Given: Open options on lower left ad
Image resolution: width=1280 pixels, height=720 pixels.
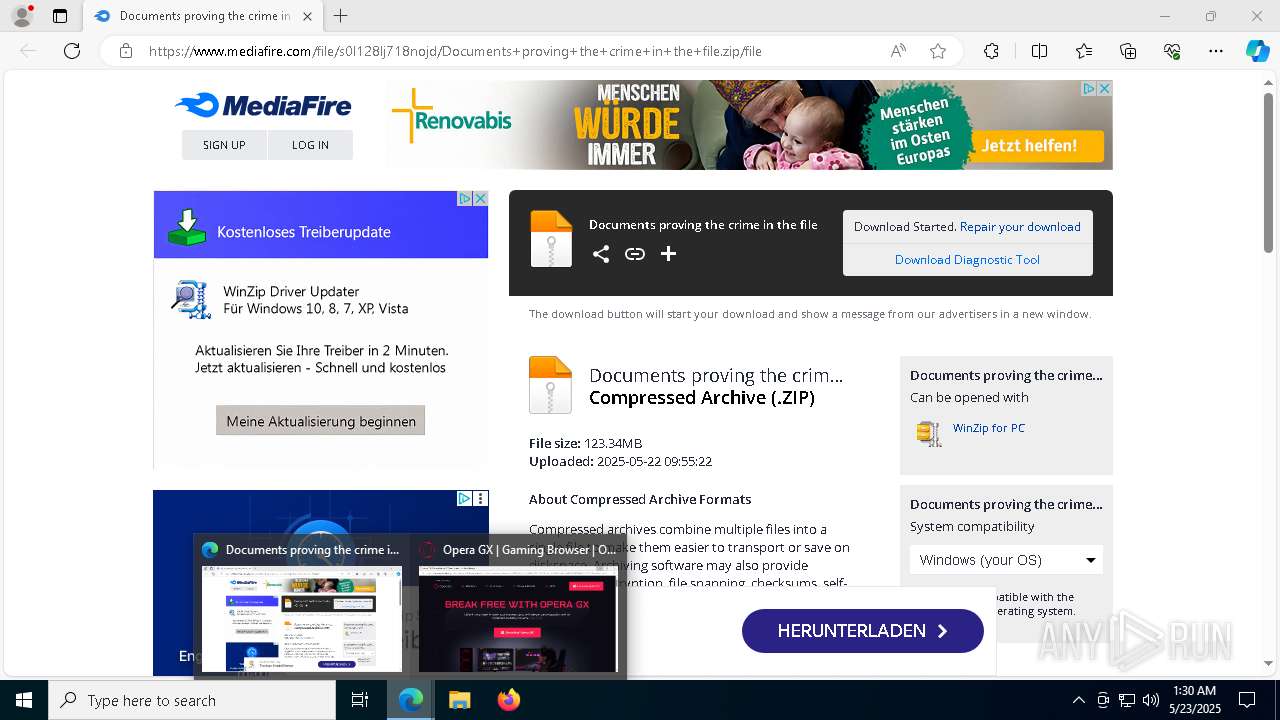Looking at the screenshot, I should 481,498.
